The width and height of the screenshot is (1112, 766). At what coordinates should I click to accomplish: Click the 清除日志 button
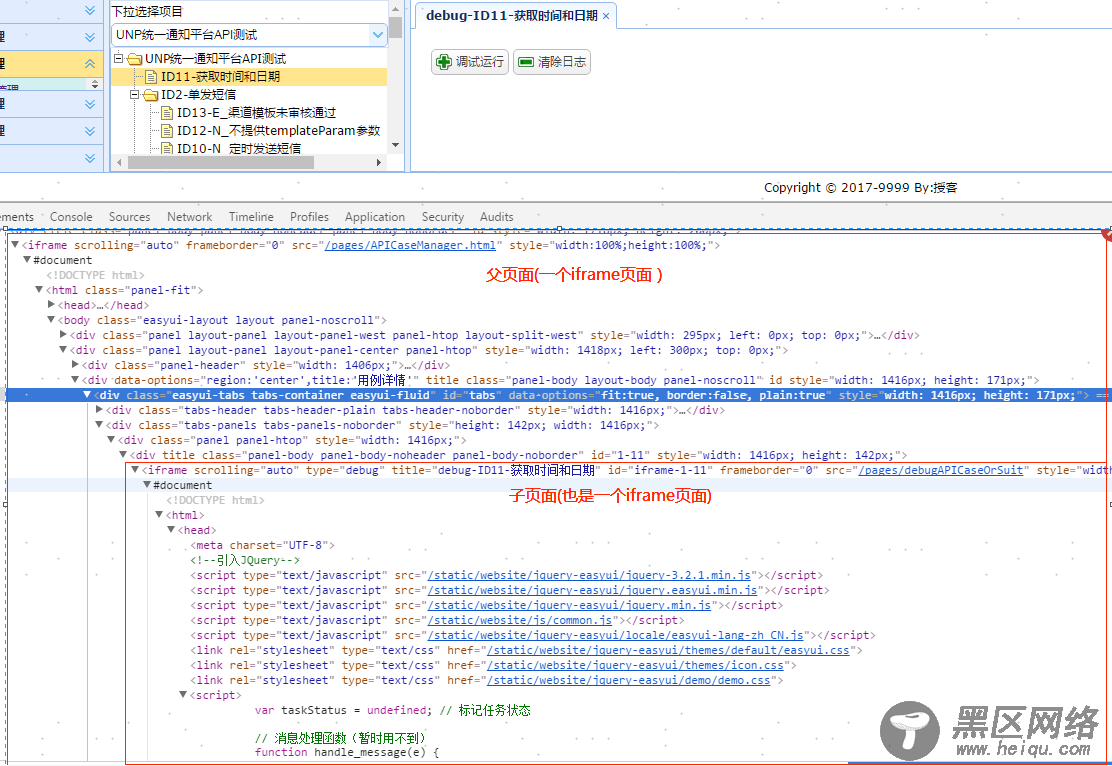coord(552,62)
